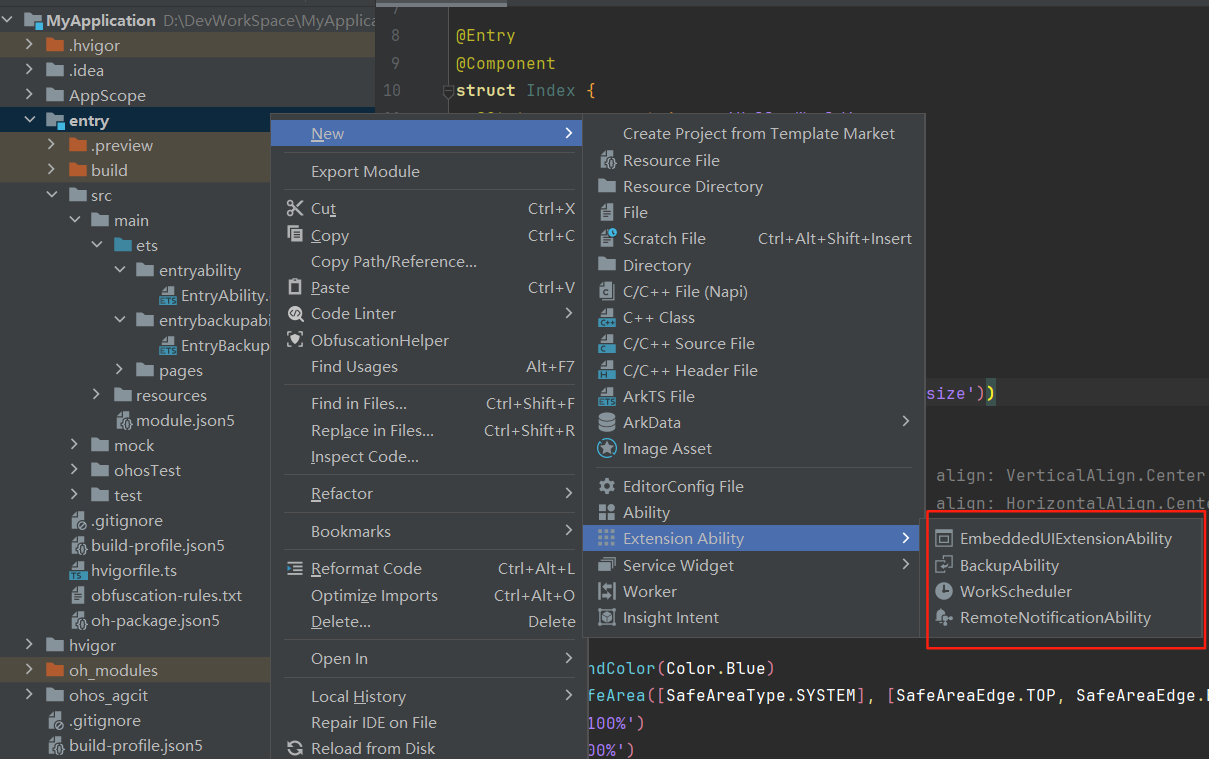The image size is (1209, 759).
Task: Click the EmbeddedUIExtensionAbility icon
Action: coord(943,538)
